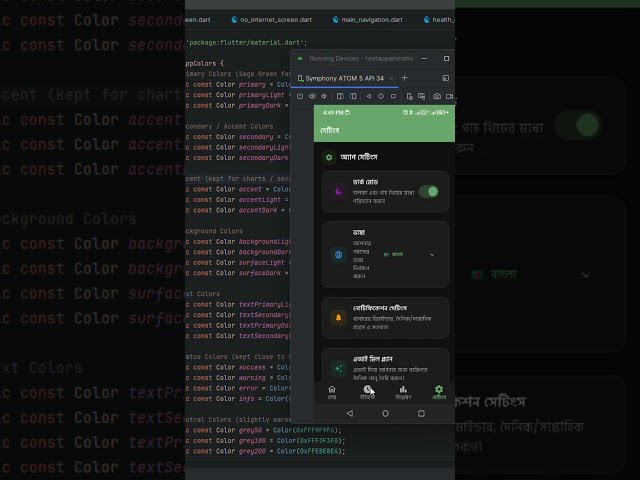Screen dimensions: 640x480
Task: Click the 'grey100' color constant in code
Action: coord(252,441)
